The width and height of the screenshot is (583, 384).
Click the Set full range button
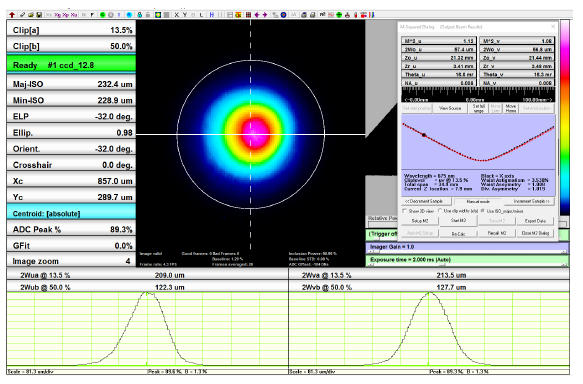478,108
